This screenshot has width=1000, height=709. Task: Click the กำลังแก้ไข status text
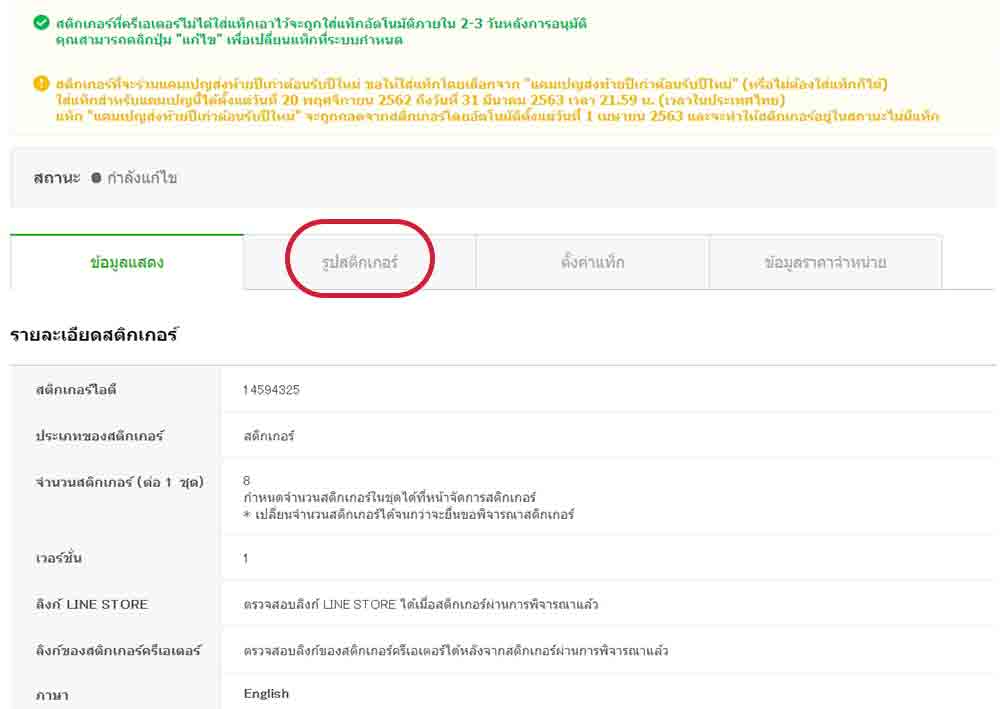point(142,178)
